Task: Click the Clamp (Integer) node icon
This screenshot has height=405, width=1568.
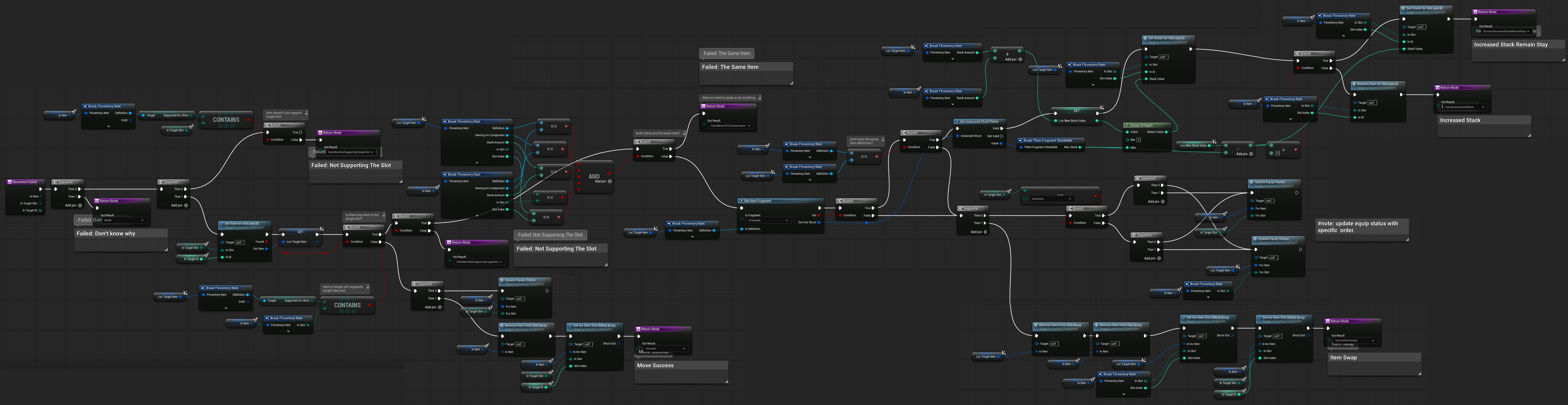Action: click(x=1127, y=125)
